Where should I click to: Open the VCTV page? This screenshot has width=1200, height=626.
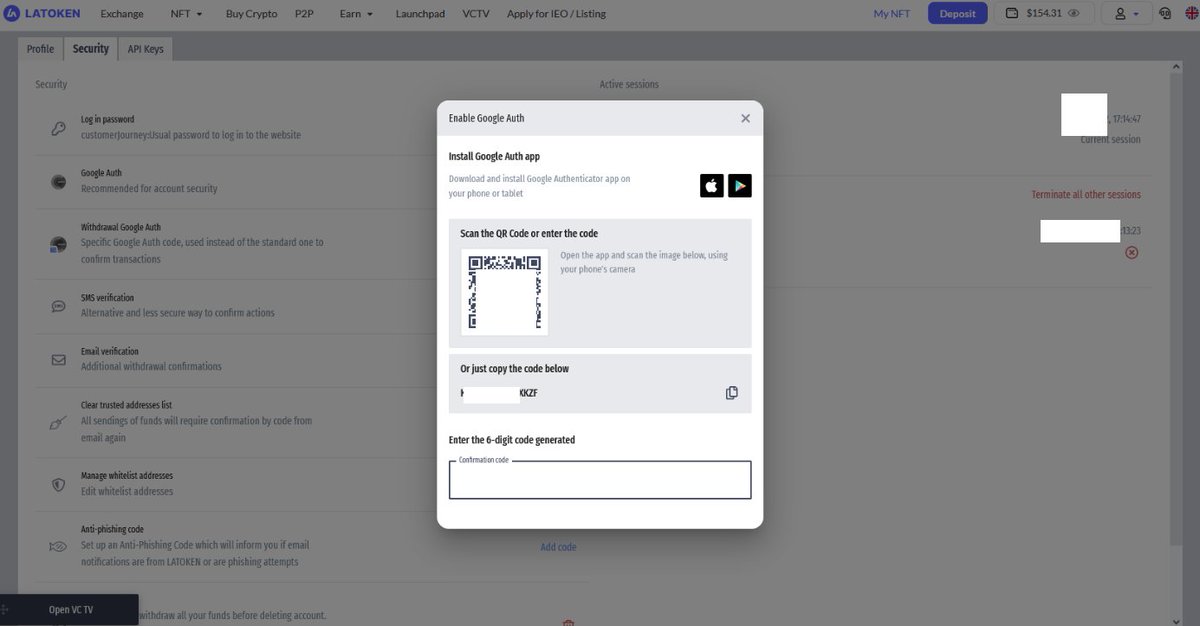[x=476, y=14]
